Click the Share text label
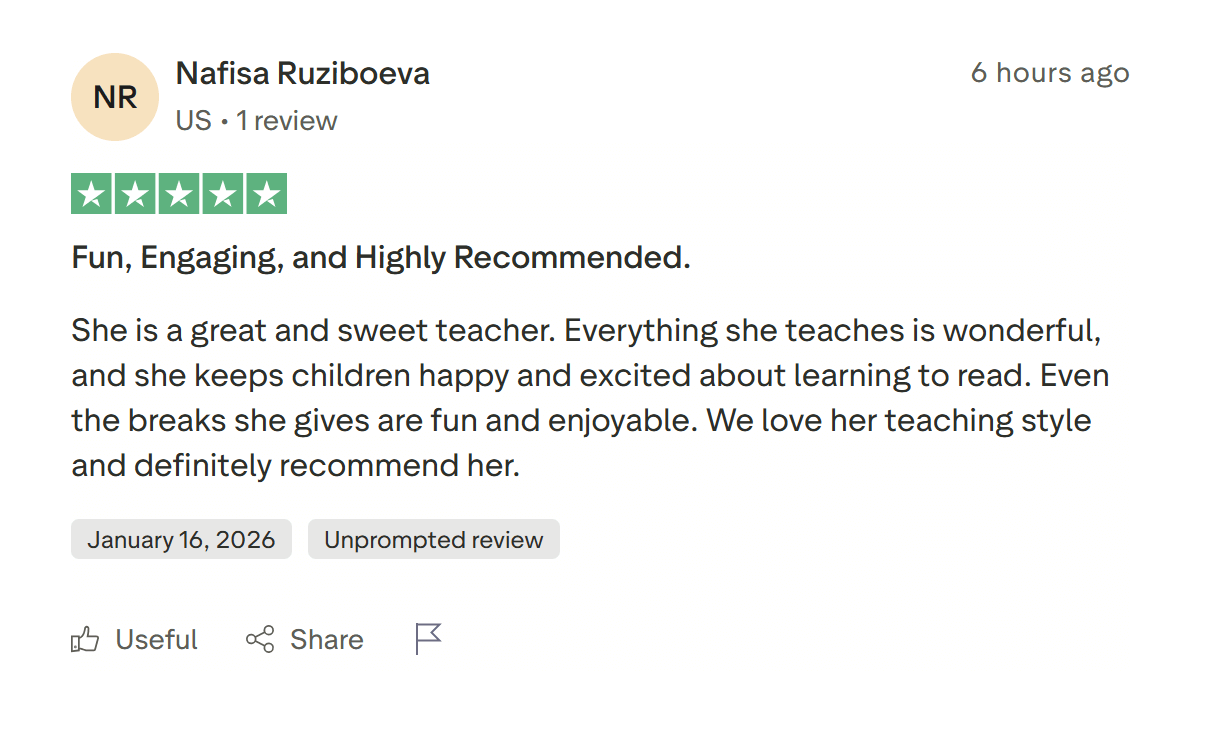The width and height of the screenshot is (1210, 731). click(x=327, y=640)
